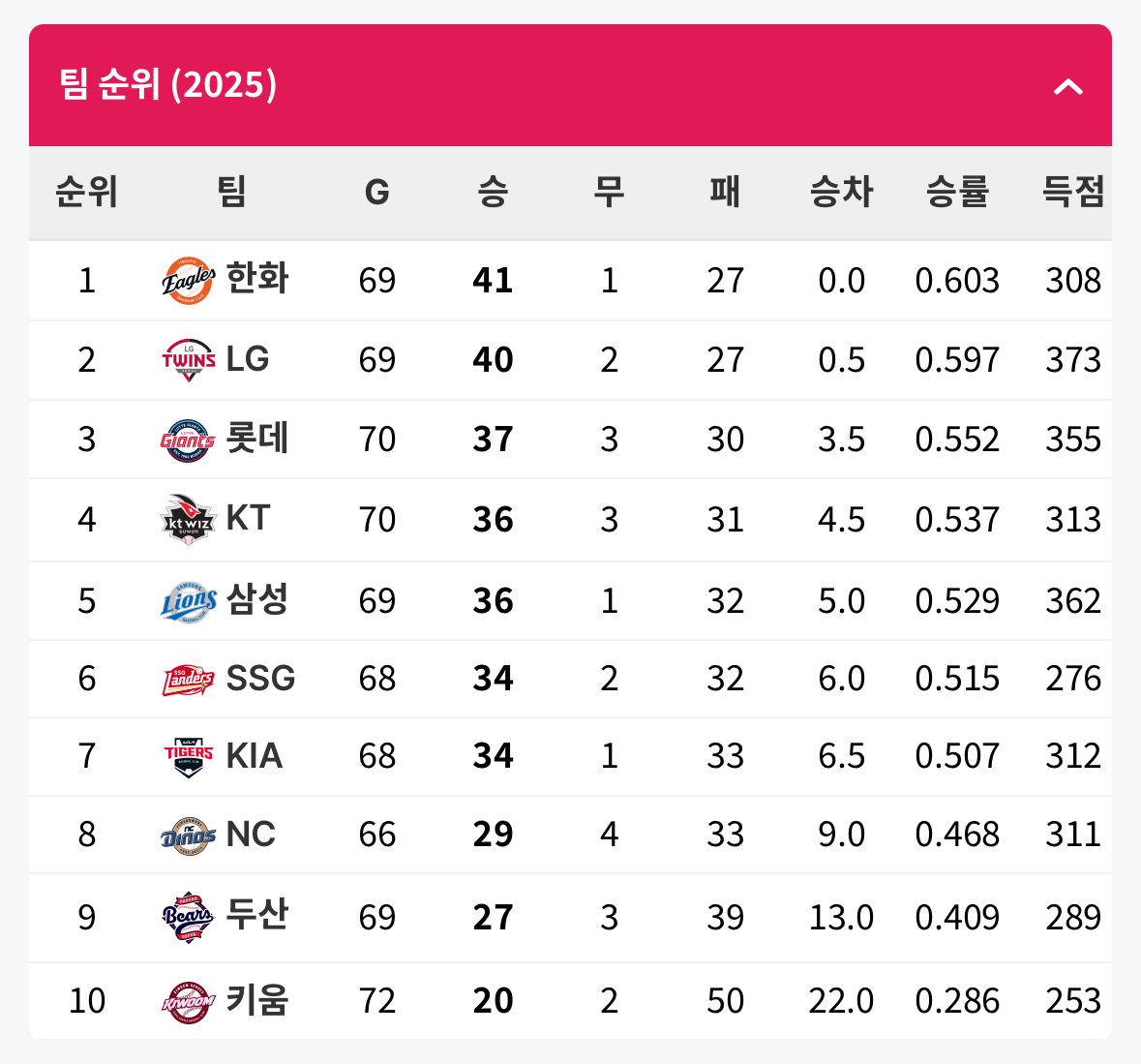1141x1064 pixels.
Task: Click the 승차 column header
Action: pyautogui.click(x=841, y=192)
